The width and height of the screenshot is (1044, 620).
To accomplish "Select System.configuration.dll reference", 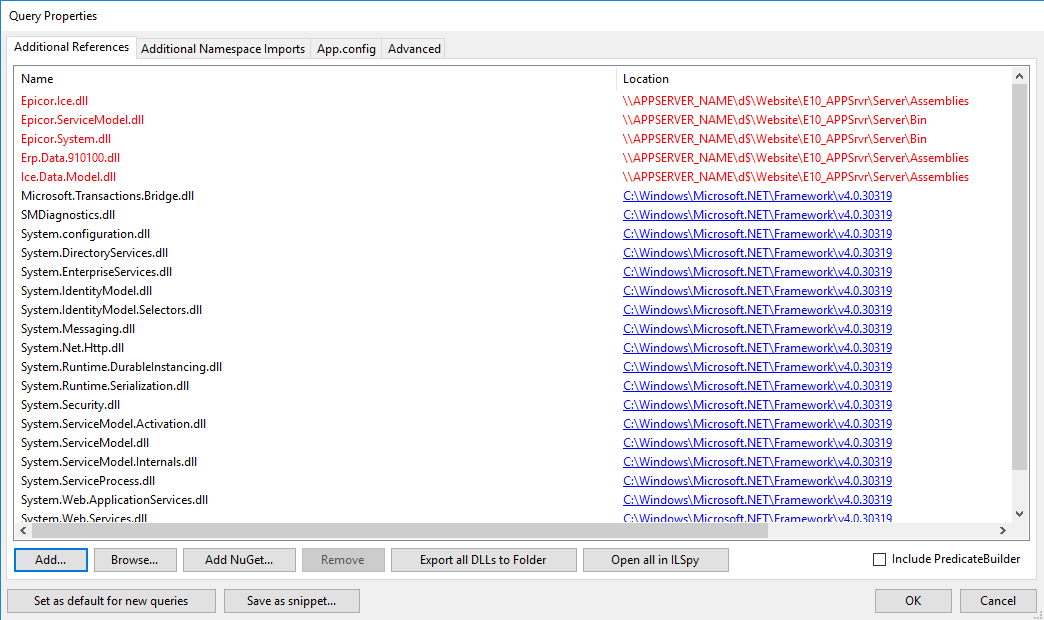I will pos(85,234).
